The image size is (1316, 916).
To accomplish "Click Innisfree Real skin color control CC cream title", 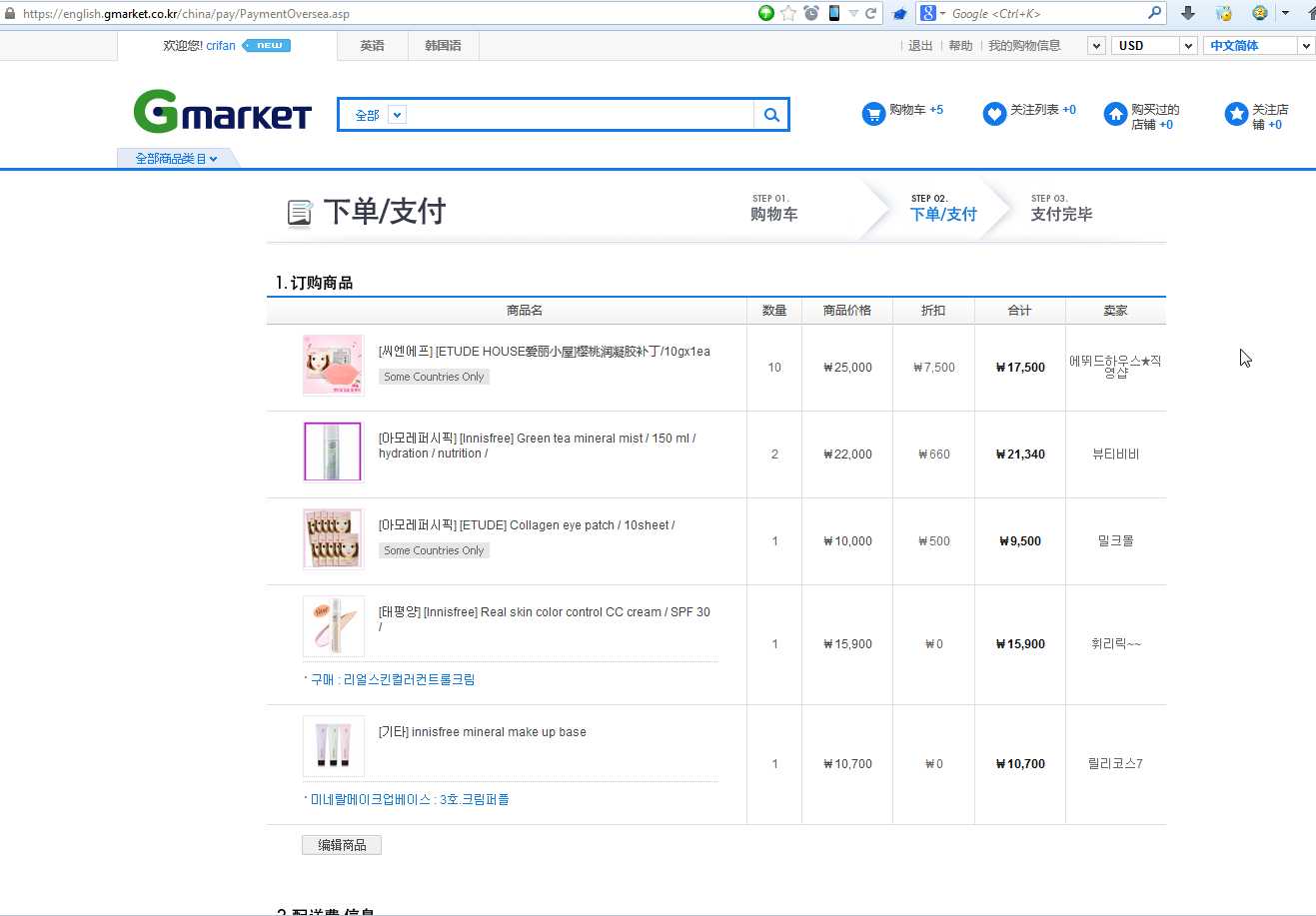I will 545,619.
